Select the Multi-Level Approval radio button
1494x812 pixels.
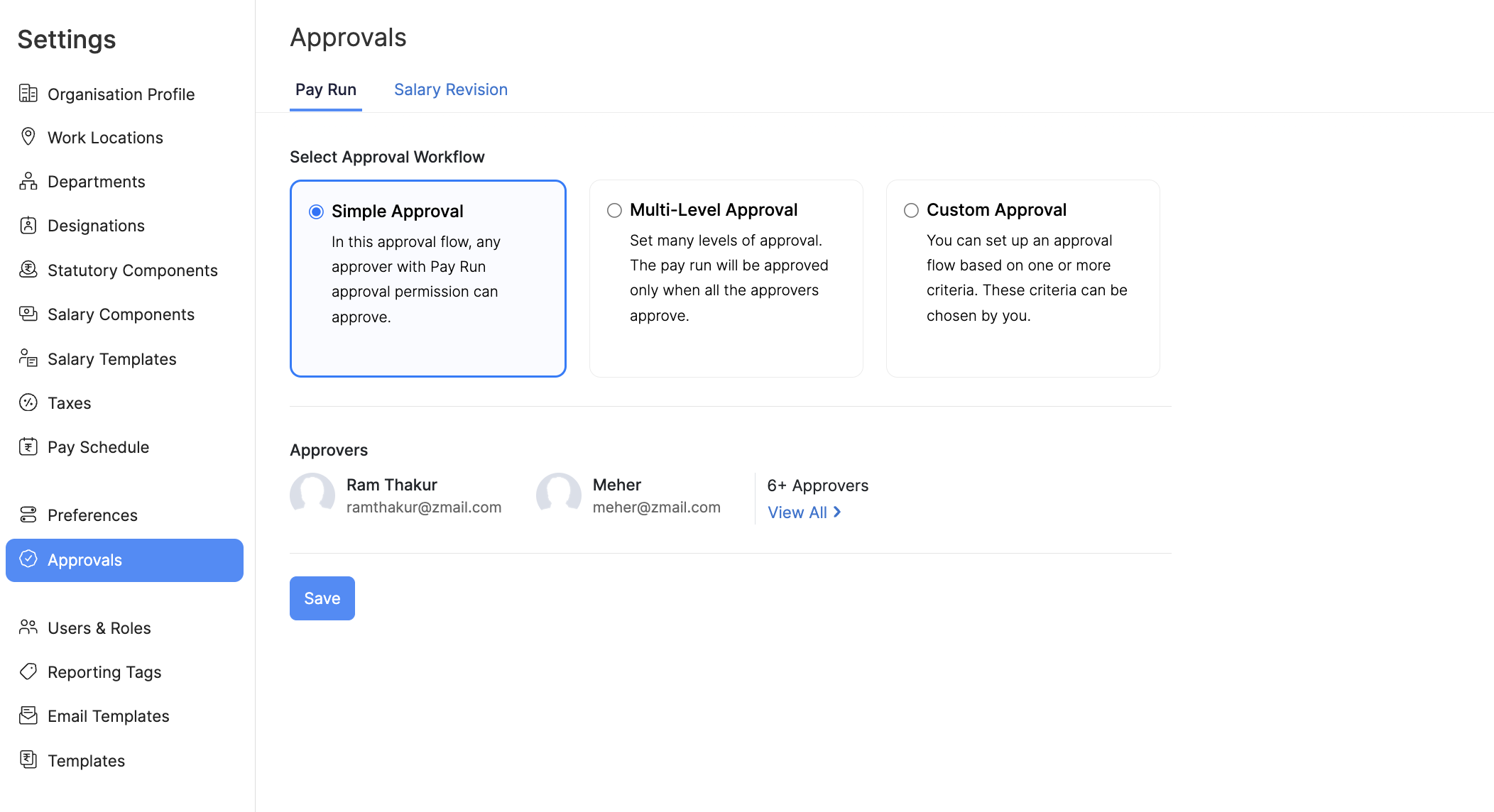tap(614, 210)
